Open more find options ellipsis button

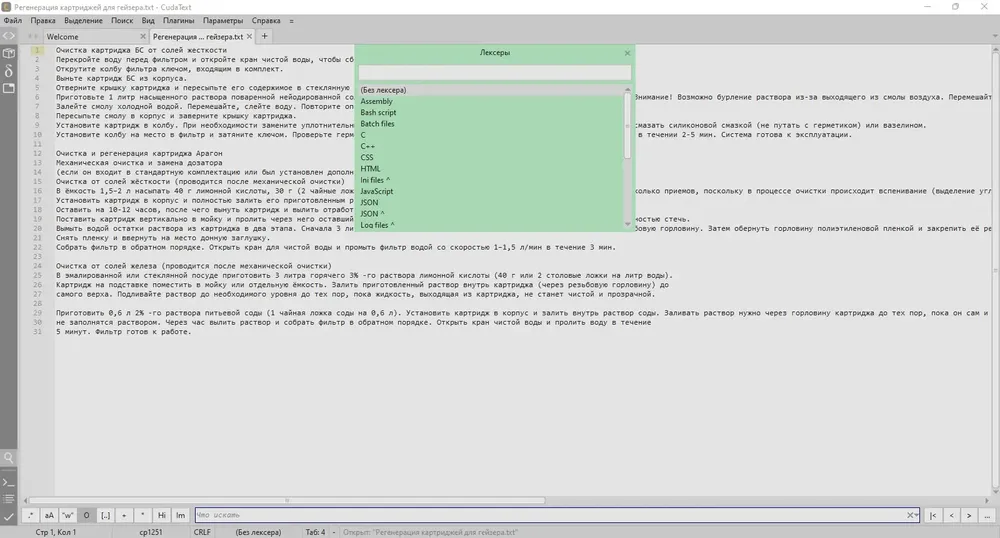click(987, 515)
